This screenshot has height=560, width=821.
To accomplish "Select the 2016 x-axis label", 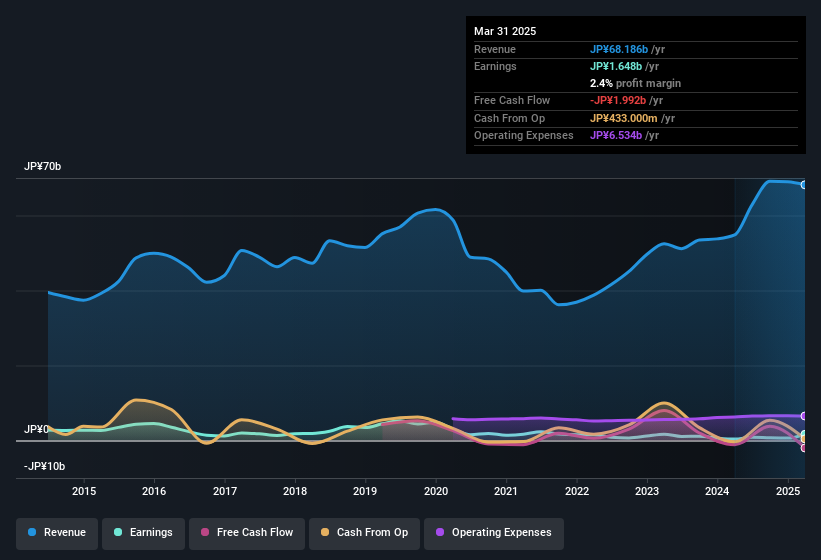I will click(154, 491).
